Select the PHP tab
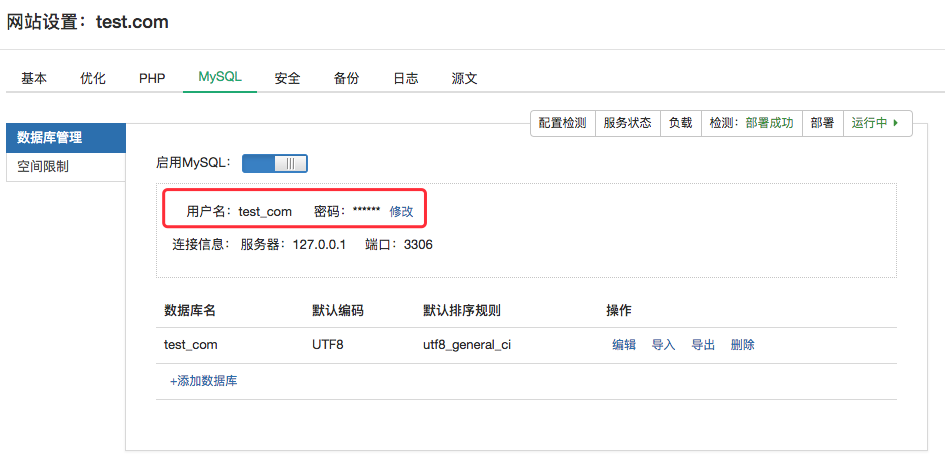This screenshot has width=945, height=466. pos(152,78)
